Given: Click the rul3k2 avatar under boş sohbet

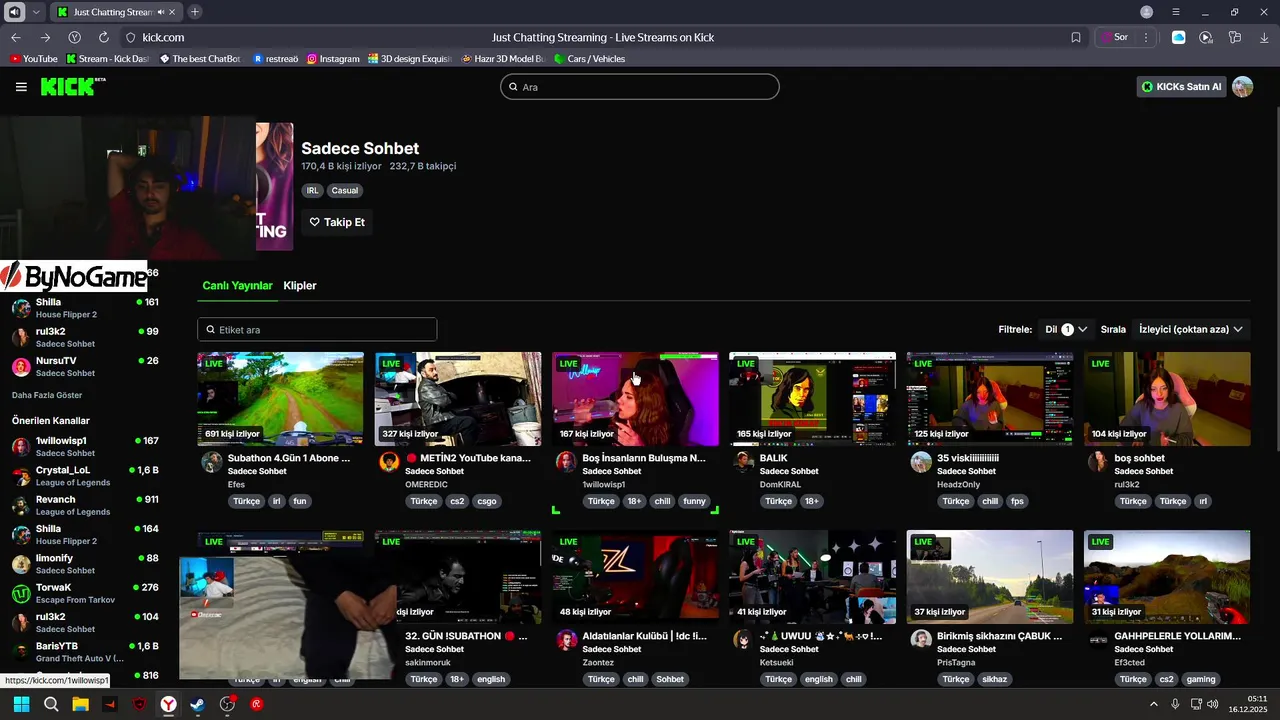Looking at the screenshot, I should tap(1098, 461).
